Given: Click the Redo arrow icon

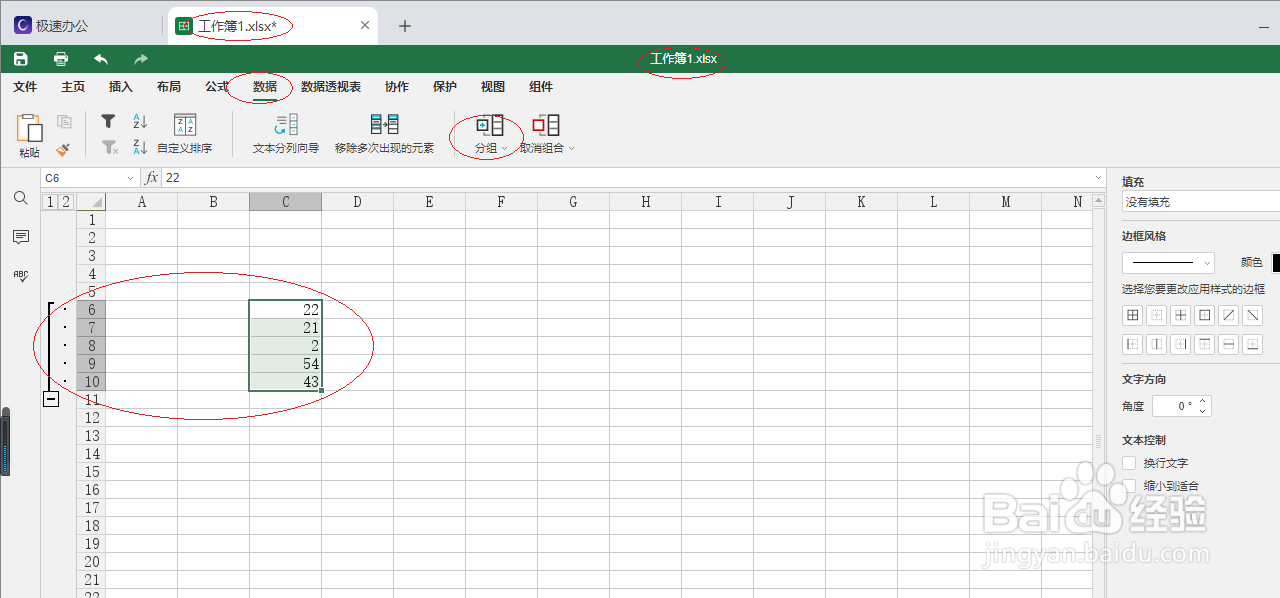Looking at the screenshot, I should (x=141, y=59).
